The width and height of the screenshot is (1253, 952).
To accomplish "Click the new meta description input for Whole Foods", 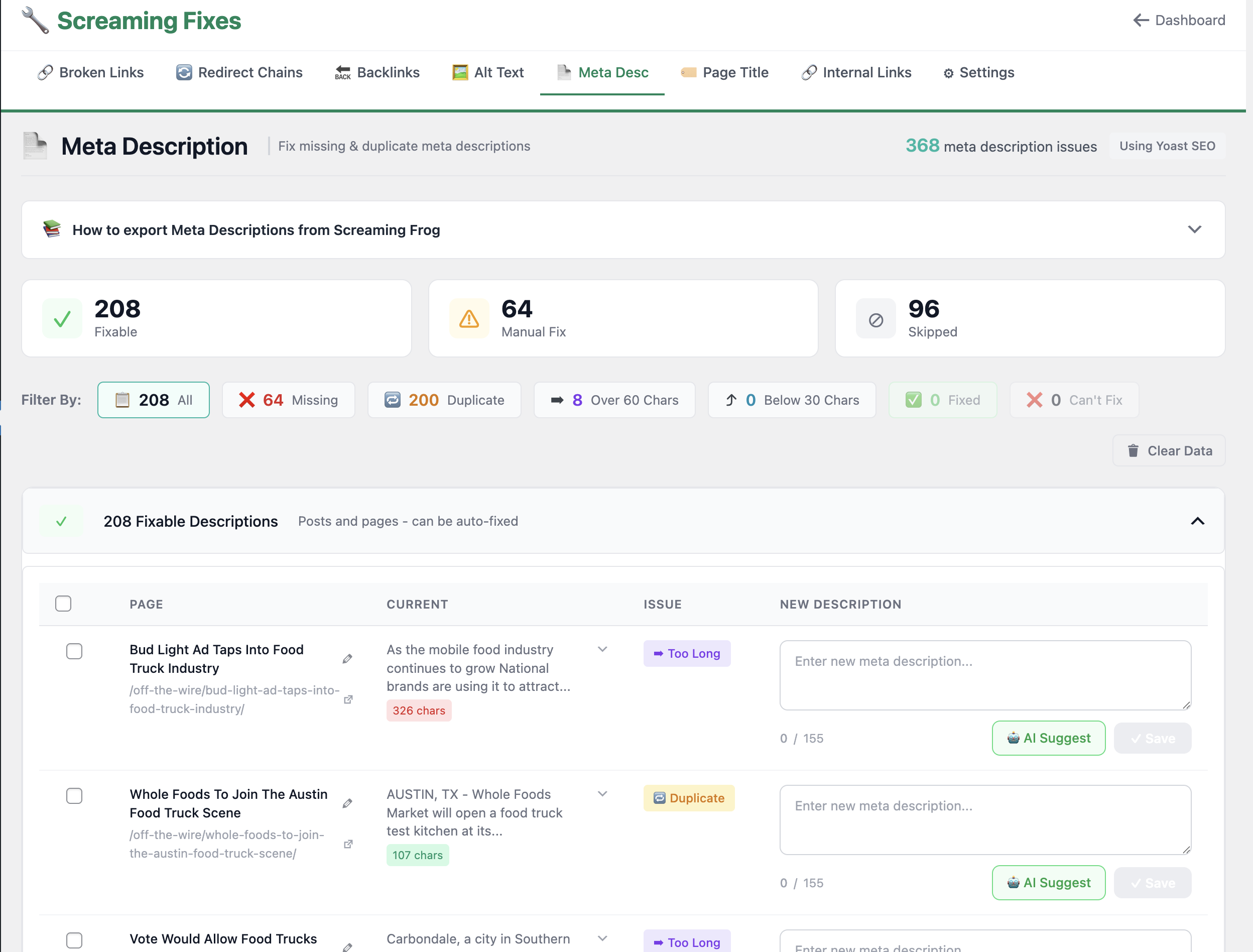I will (984, 820).
